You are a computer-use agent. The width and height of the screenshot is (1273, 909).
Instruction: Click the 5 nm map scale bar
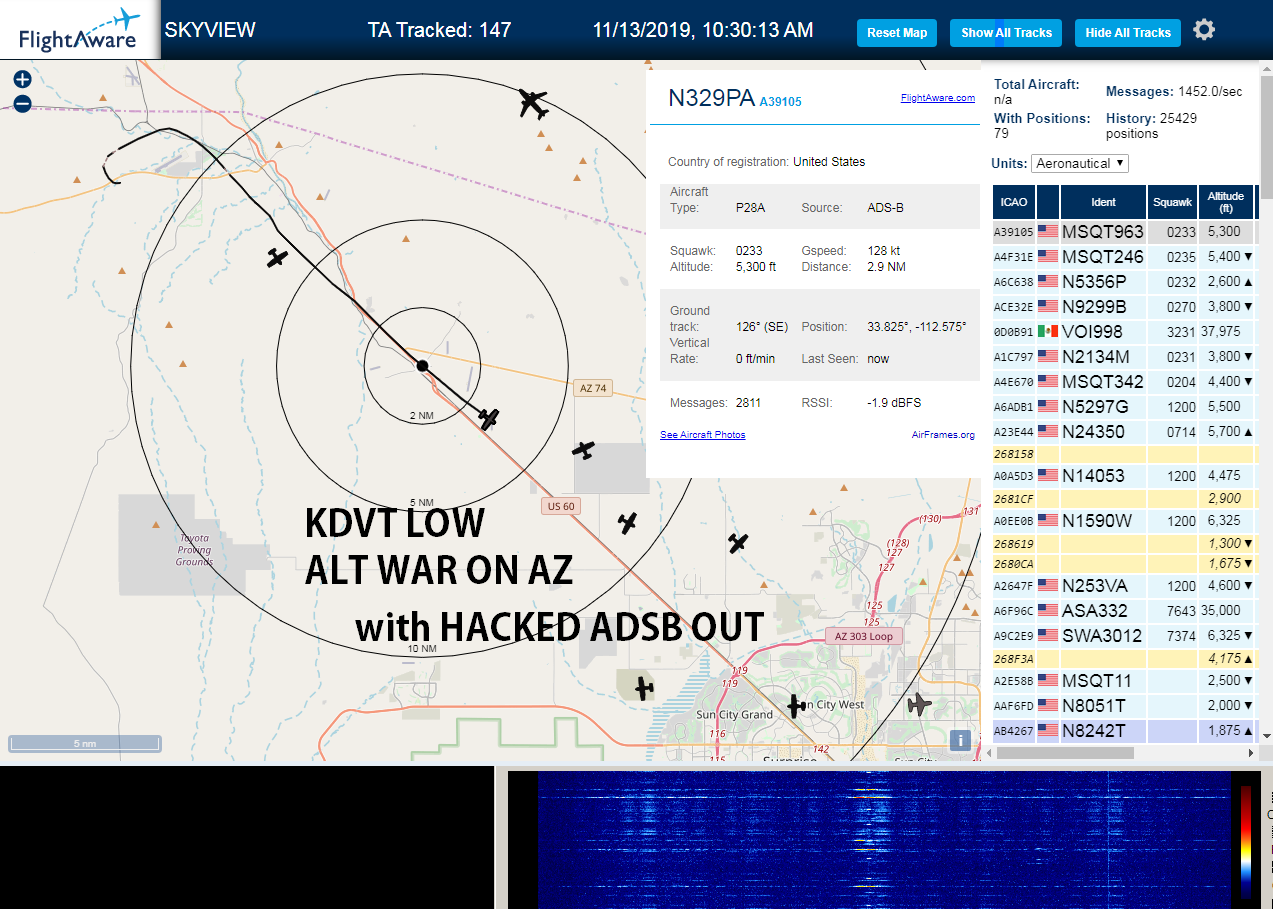click(85, 743)
